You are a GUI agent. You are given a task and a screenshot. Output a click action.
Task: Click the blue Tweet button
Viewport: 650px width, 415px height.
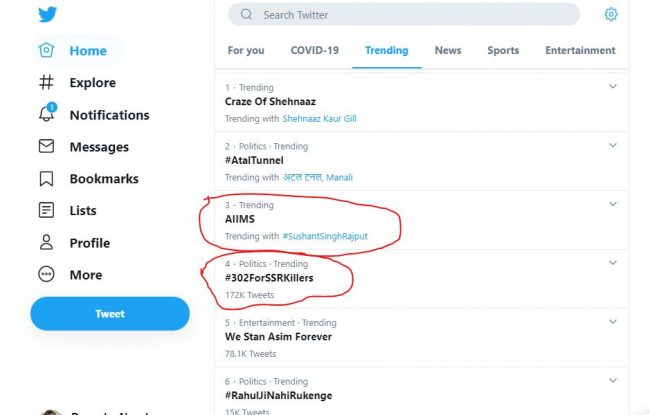pos(110,313)
